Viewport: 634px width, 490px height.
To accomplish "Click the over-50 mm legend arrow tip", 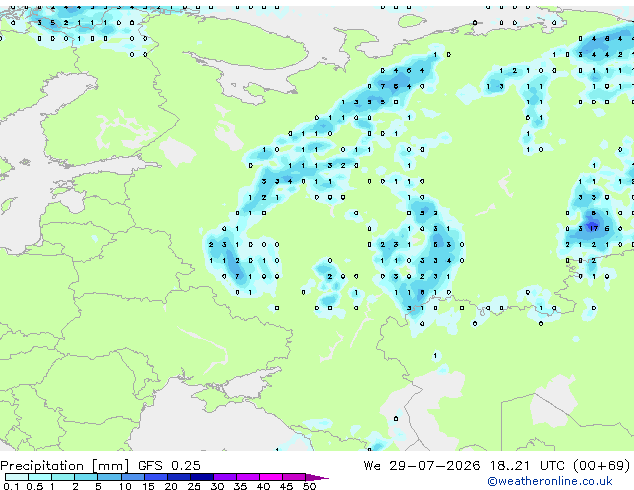I will (317, 477).
